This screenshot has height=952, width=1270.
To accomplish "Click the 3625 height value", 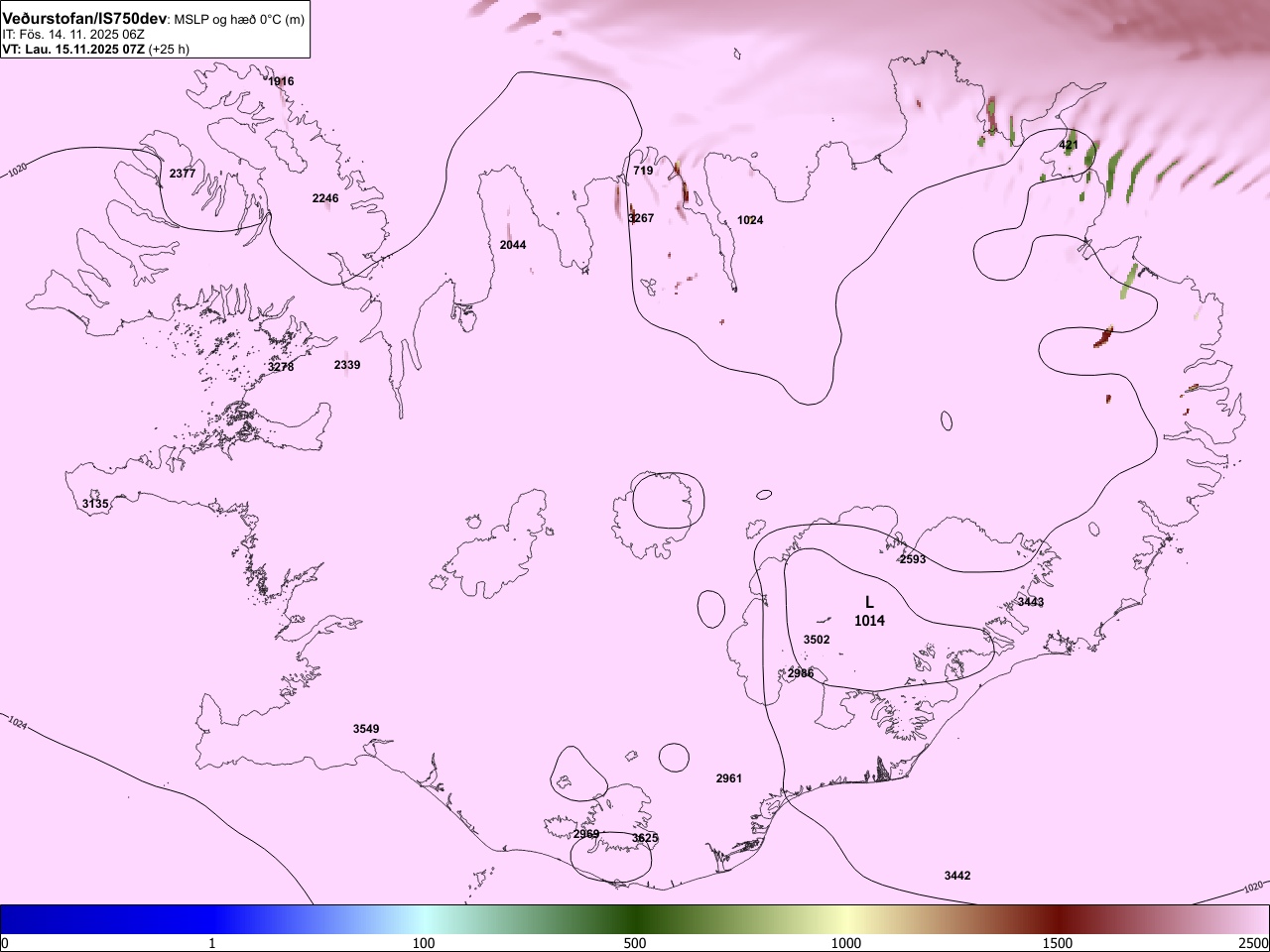I will (x=645, y=838).
